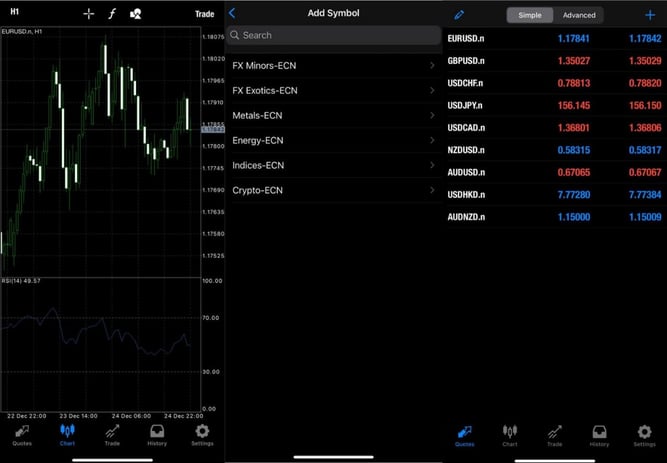Select USDCAD.n quote row

[x=555, y=128]
